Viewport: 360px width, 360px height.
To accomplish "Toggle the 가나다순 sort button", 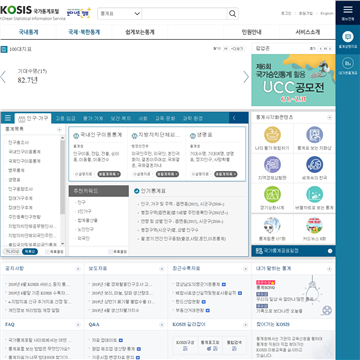I will point(11,252).
